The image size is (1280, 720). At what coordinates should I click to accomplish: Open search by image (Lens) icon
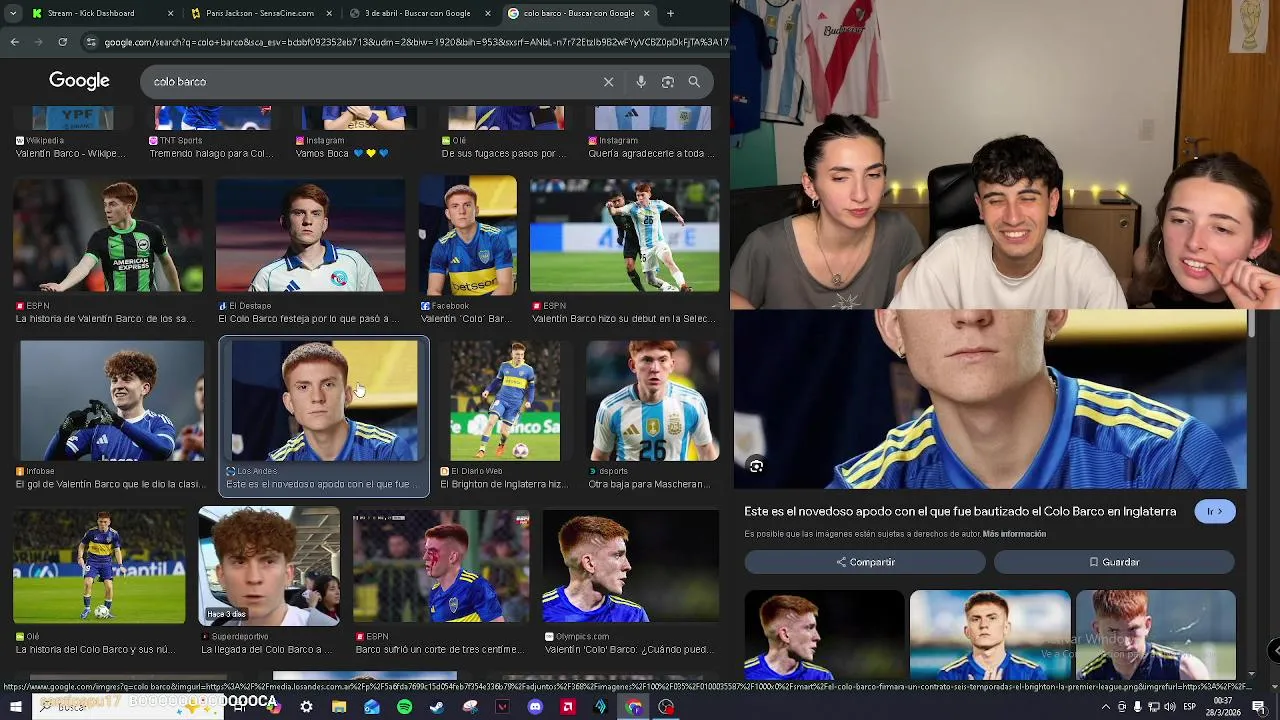[x=668, y=82]
